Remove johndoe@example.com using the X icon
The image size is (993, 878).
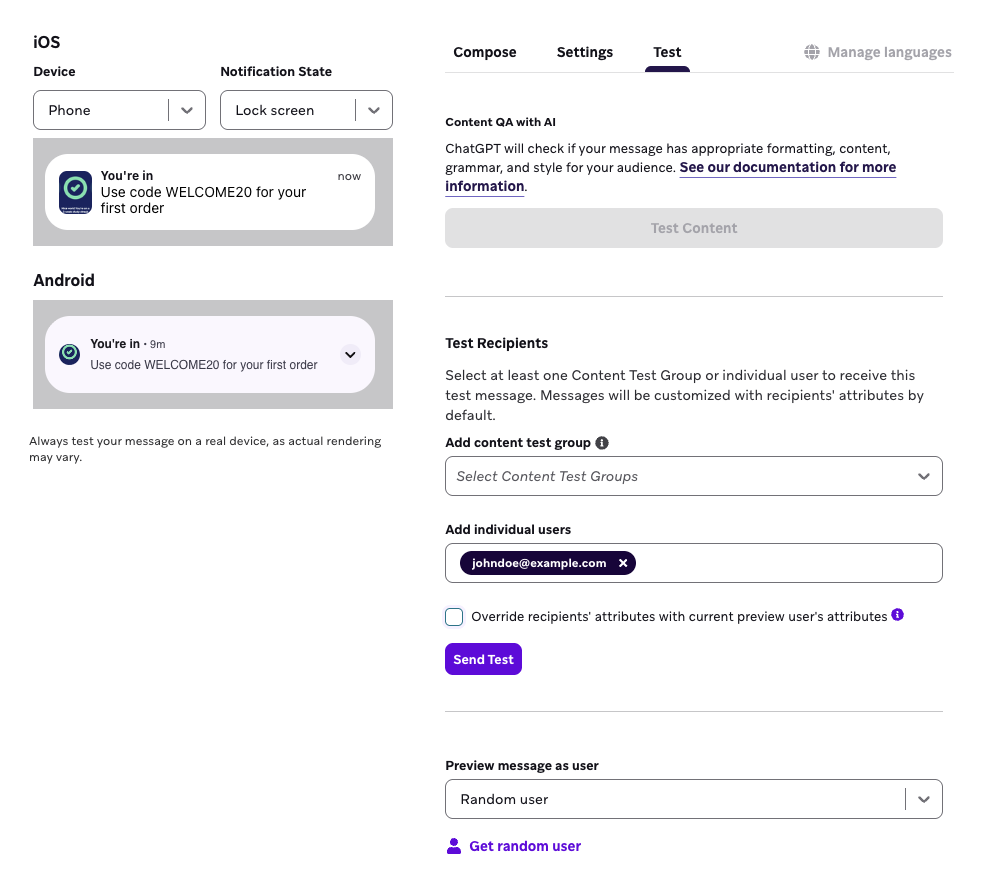click(x=623, y=563)
